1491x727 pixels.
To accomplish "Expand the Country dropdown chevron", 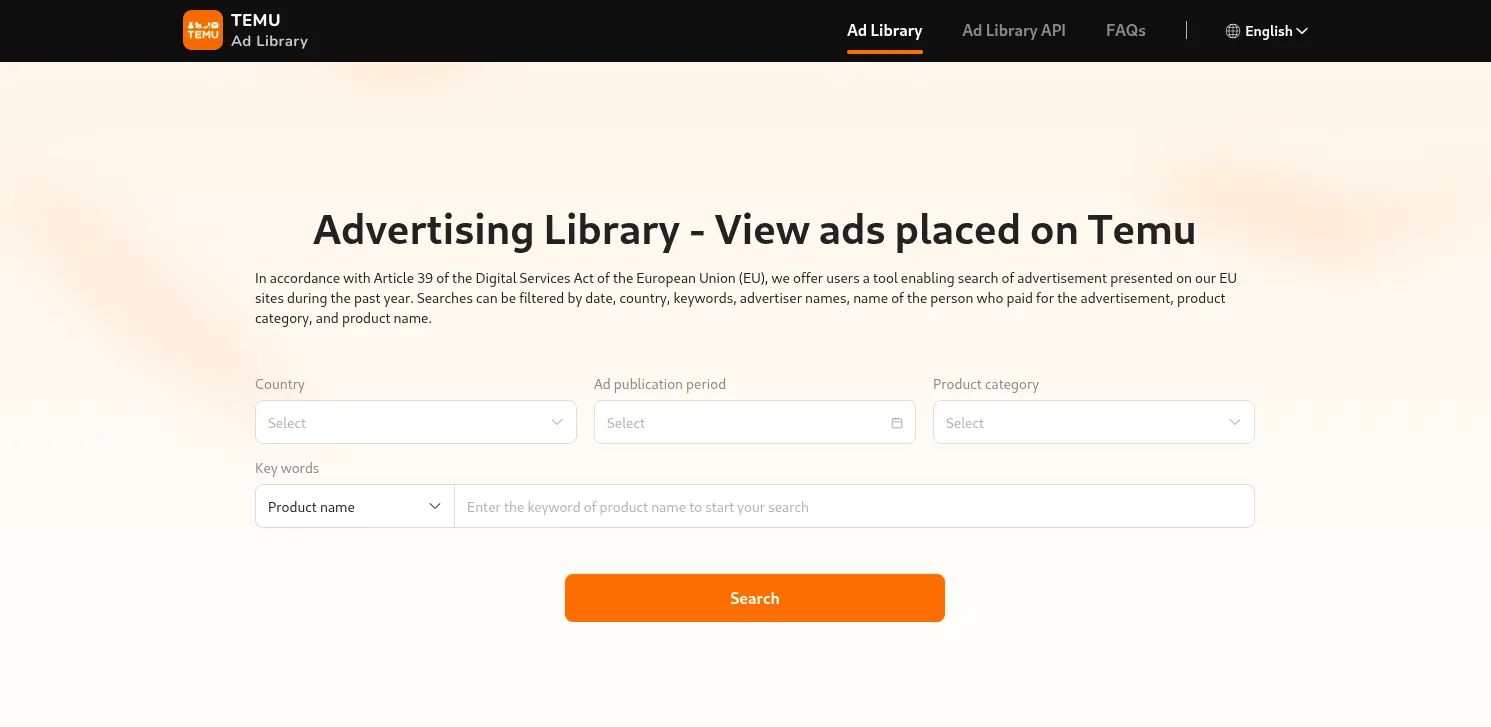I will click(557, 422).
